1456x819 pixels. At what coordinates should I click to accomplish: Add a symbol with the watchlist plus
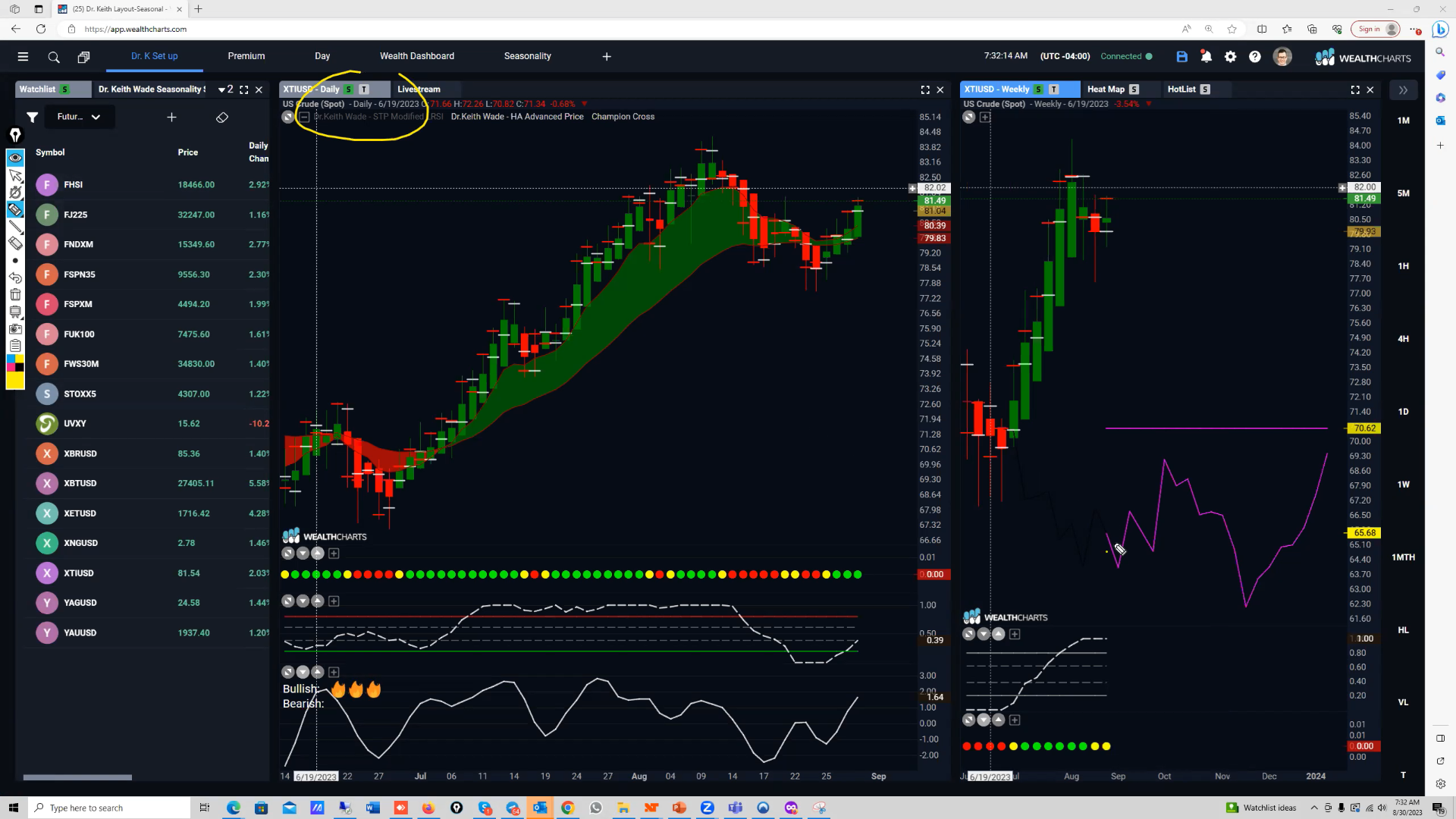171,117
